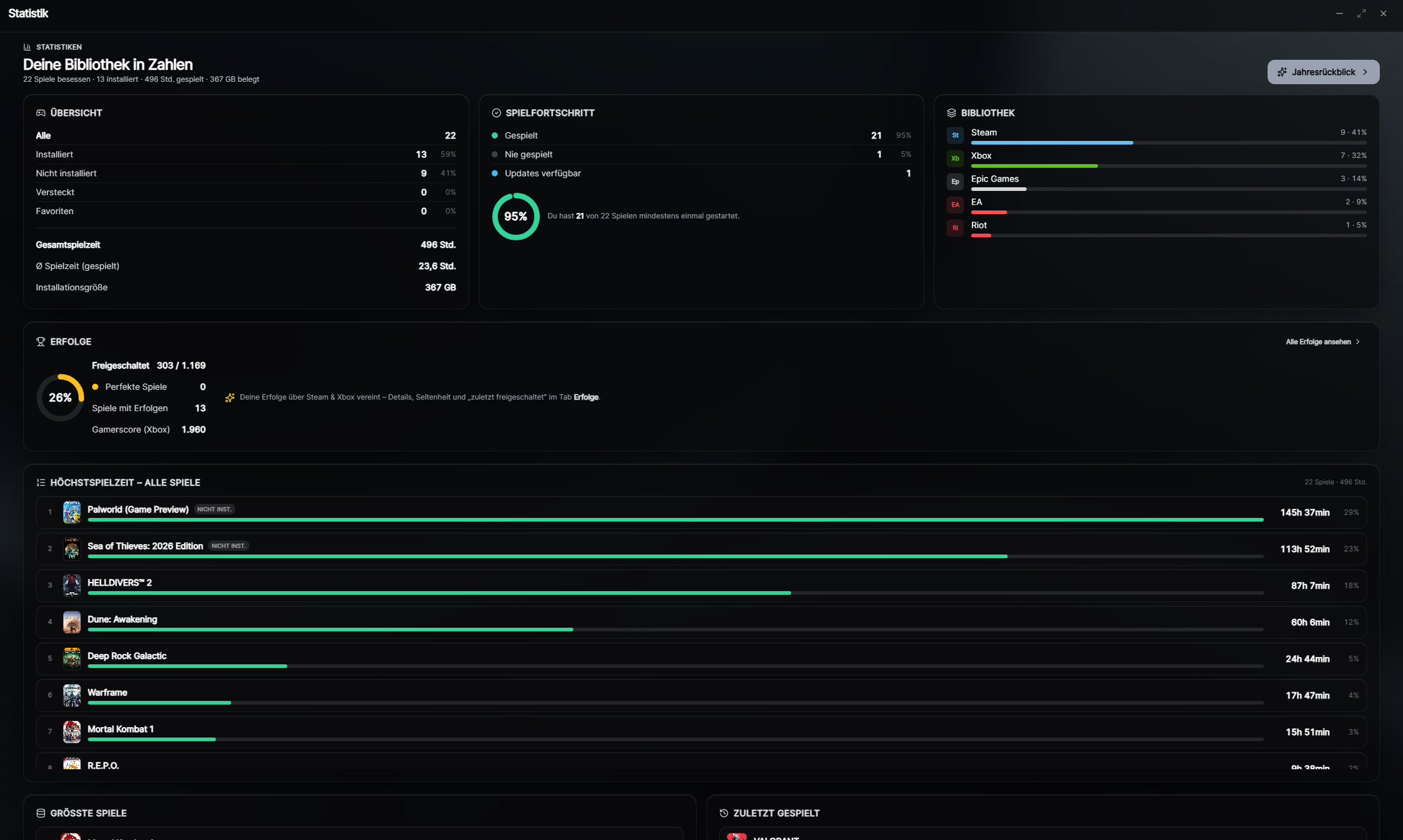Click the 'NICHT INST.' tag on Palworld
The height and width of the screenshot is (840, 1403).
coord(215,509)
